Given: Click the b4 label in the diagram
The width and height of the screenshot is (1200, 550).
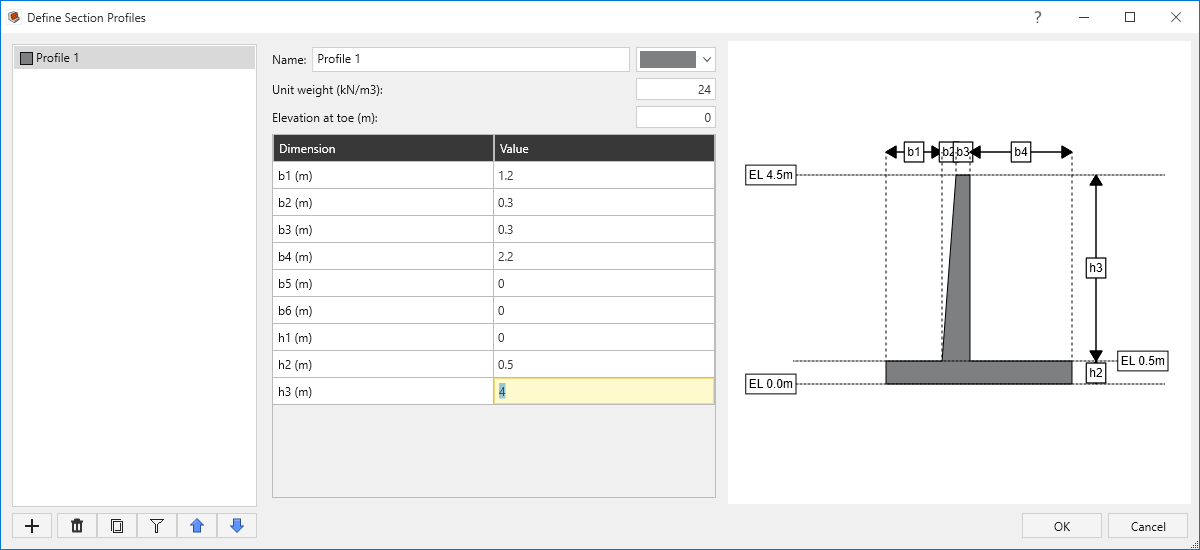Looking at the screenshot, I should click(x=1020, y=152).
